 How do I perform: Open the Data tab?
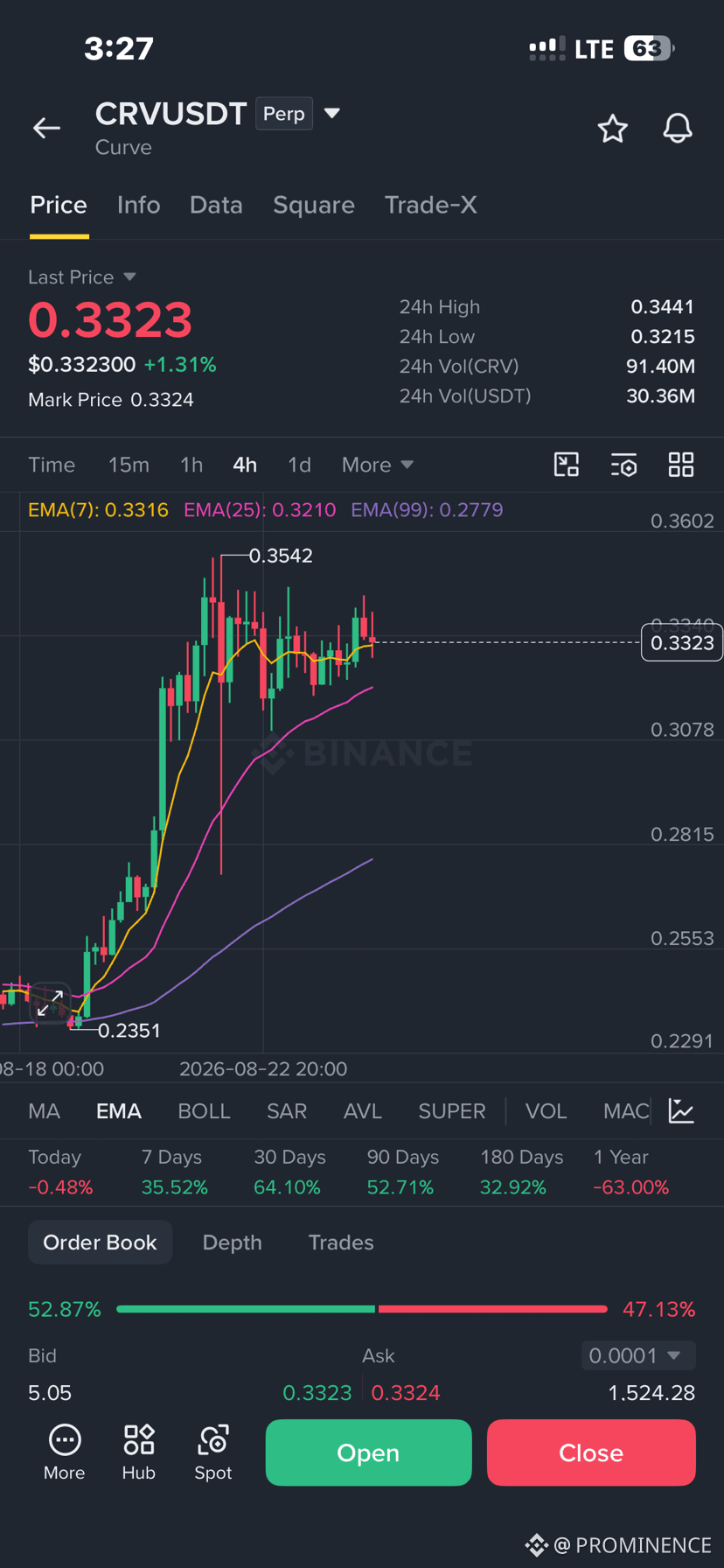pyautogui.click(x=216, y=205)
